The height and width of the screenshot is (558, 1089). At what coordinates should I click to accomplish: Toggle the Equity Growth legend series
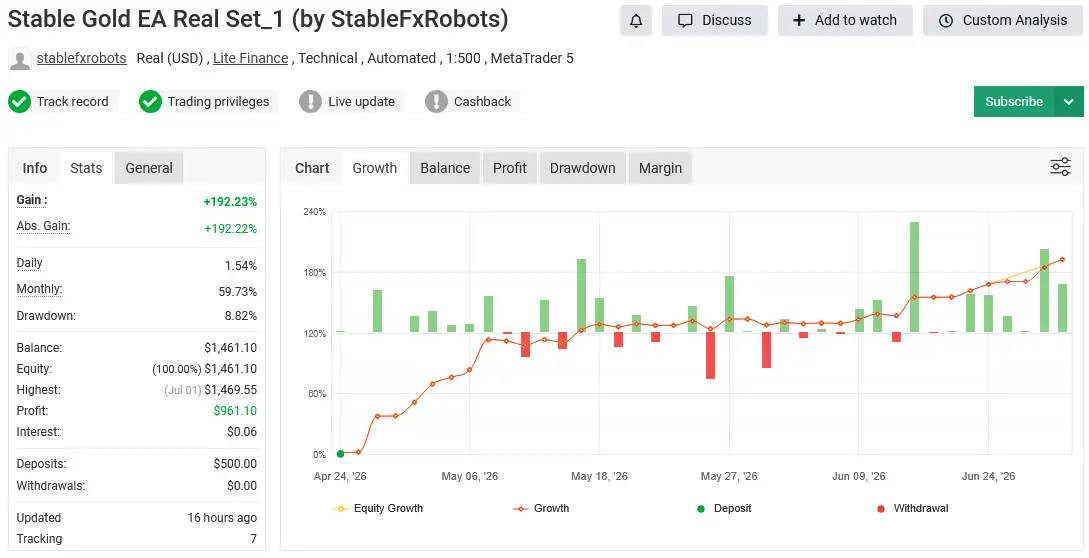379,509
